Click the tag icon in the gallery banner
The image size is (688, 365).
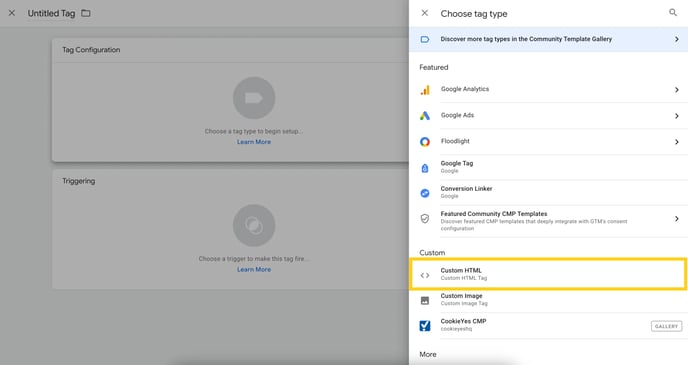425,39
